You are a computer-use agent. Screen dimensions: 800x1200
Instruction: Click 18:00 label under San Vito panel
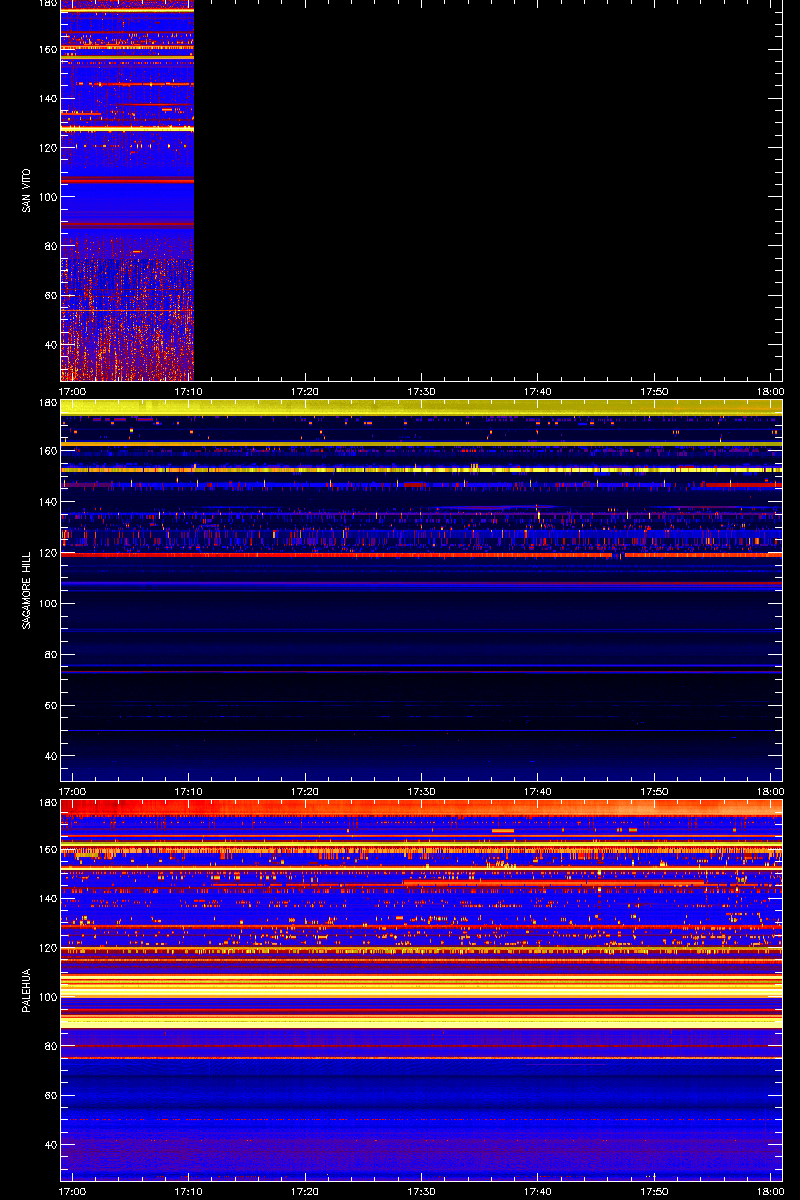click(770, 391)
